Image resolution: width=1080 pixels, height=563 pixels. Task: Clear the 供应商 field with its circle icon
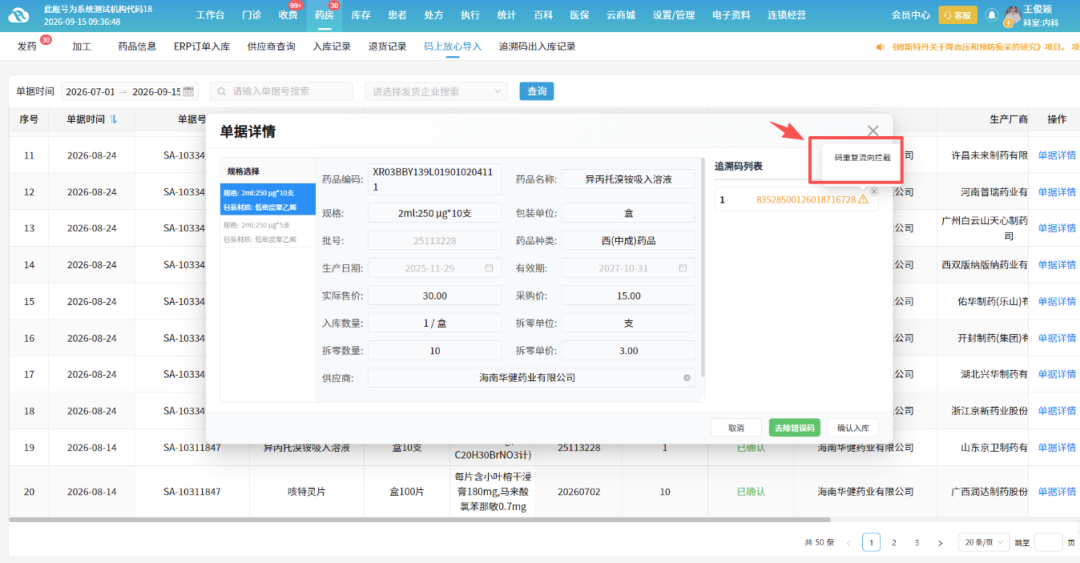click(687, 378)
